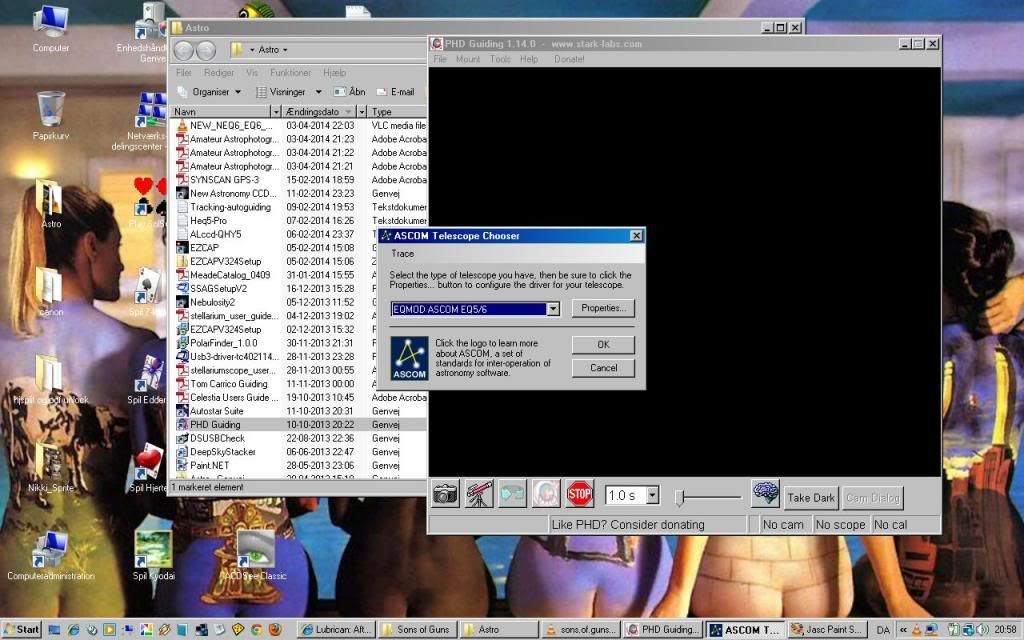This screenshot has height=640, width=1024.
Task: Click the Type column header
Action: point(397,112)
